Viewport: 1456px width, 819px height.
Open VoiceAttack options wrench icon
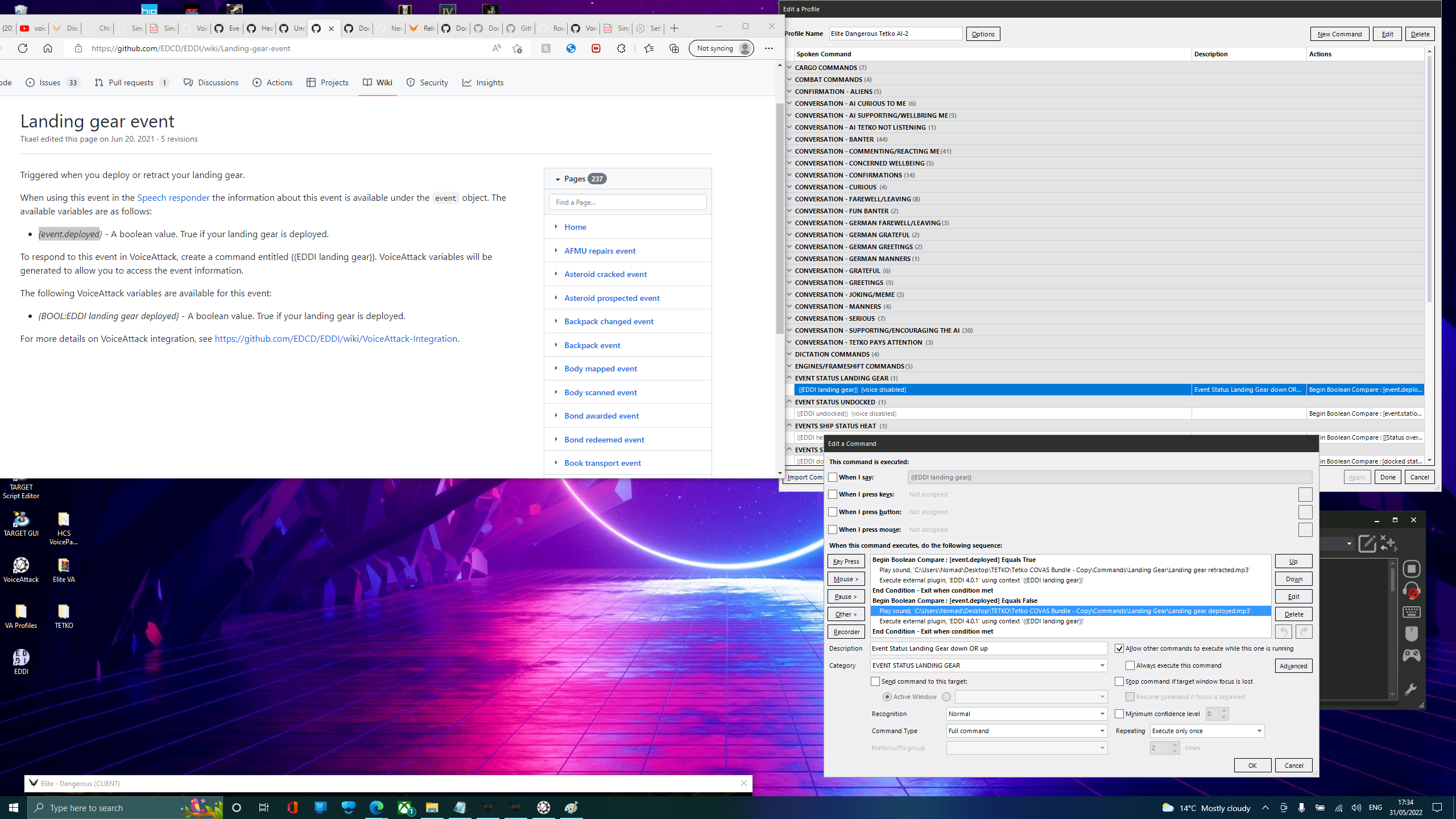tap(1411, 689)
